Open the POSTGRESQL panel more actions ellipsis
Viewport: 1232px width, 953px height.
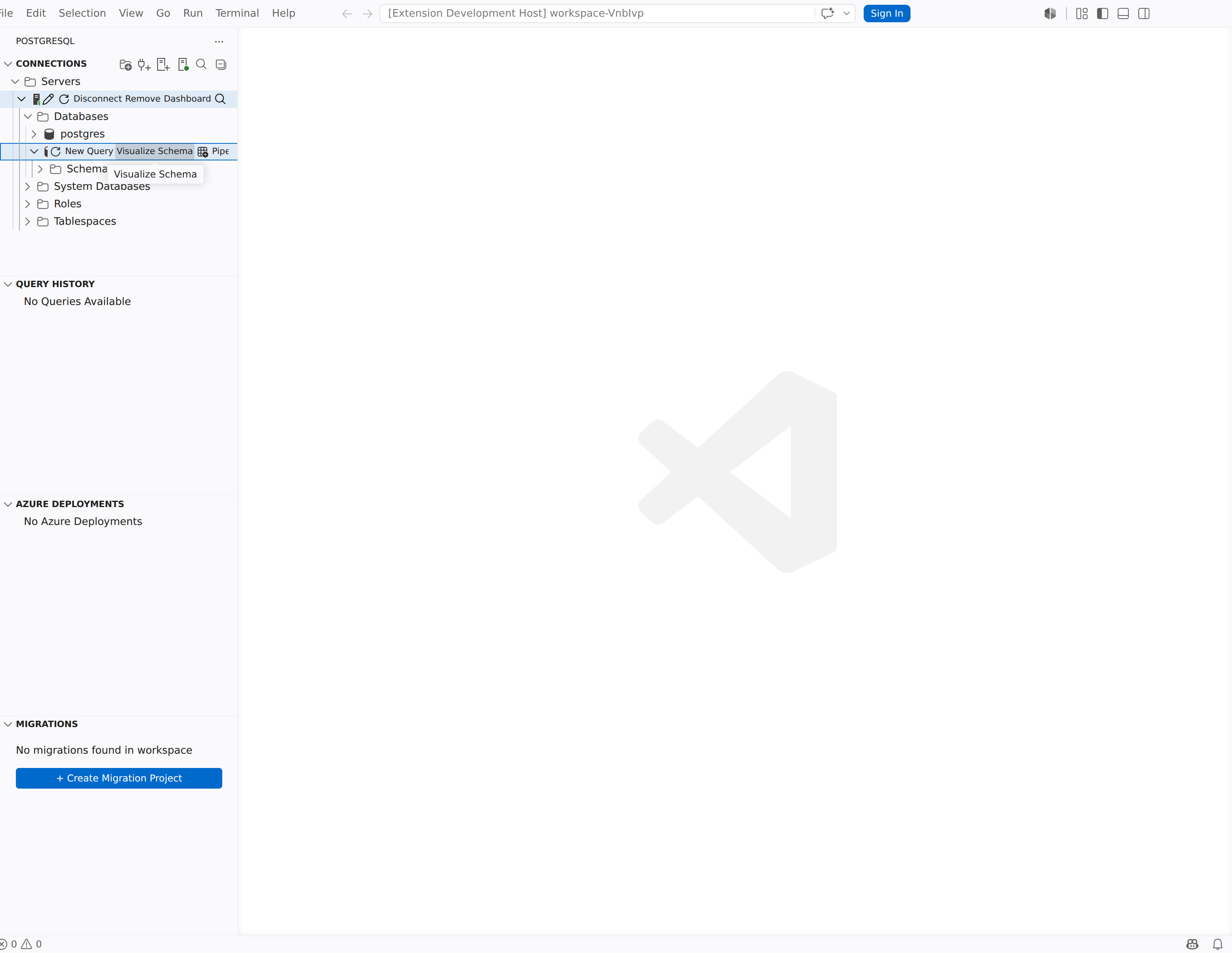click(219, 41)
